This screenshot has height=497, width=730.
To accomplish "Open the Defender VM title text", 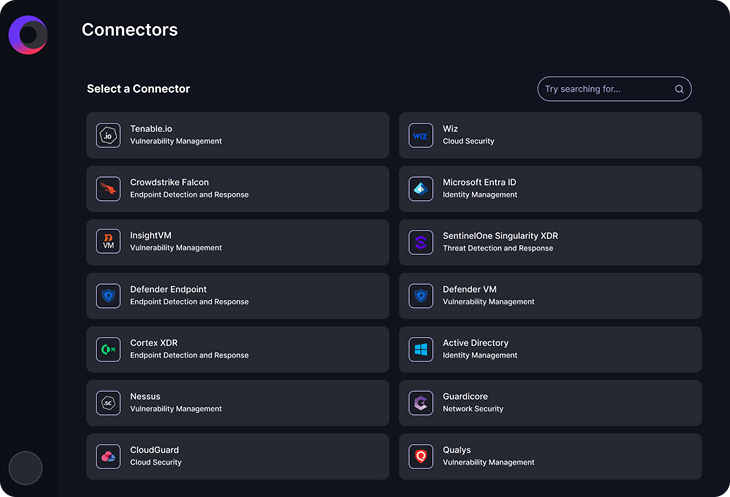I will click(469, 289).
